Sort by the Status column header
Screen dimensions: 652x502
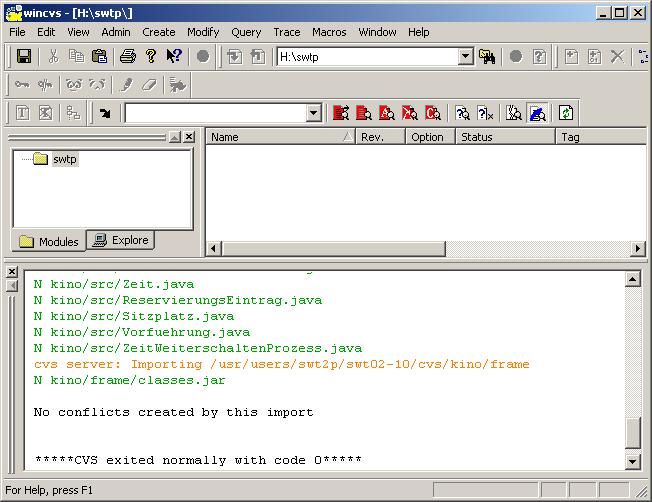(x=506, y=137)
